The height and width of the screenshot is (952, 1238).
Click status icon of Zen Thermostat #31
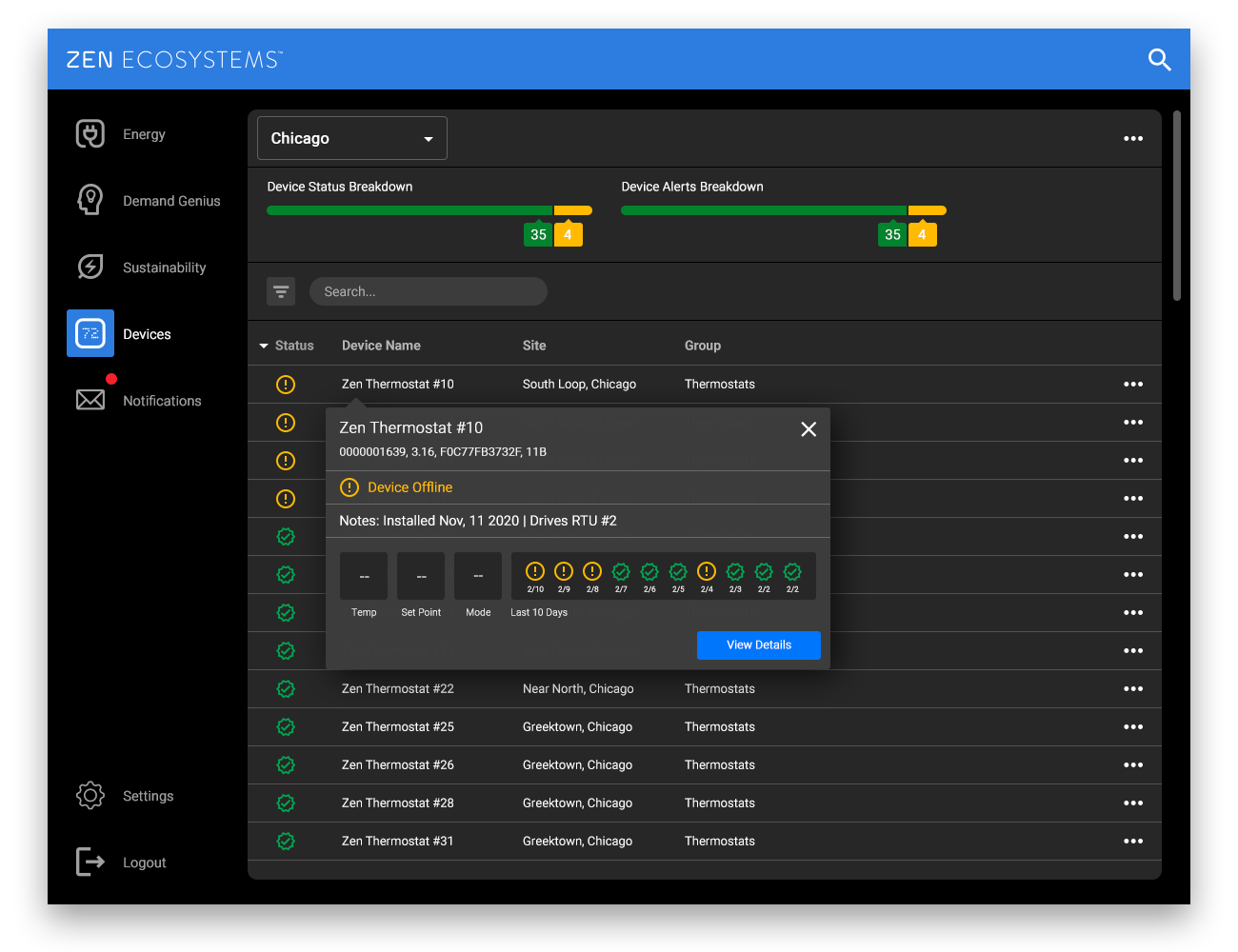coord(286,842)
